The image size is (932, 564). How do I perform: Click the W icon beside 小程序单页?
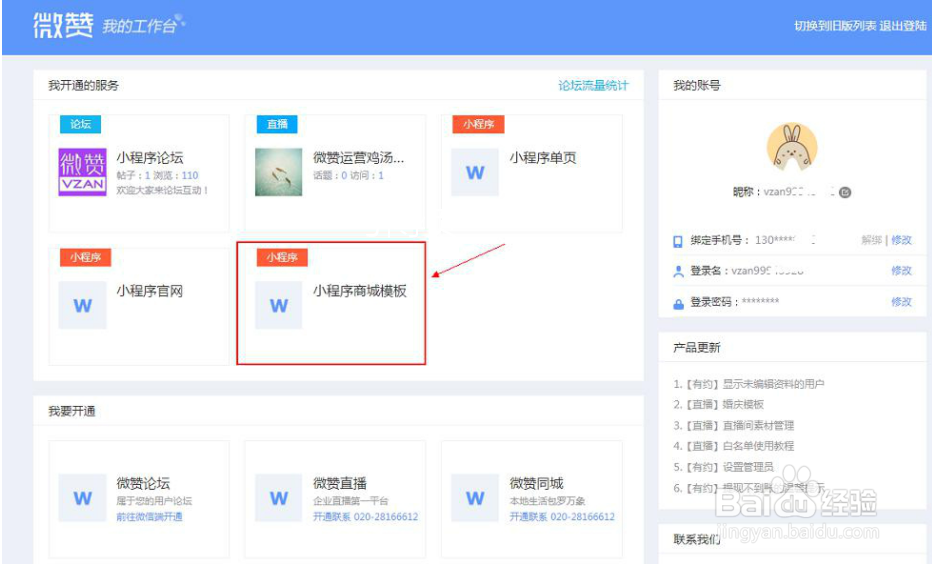[x=474, y=172]
